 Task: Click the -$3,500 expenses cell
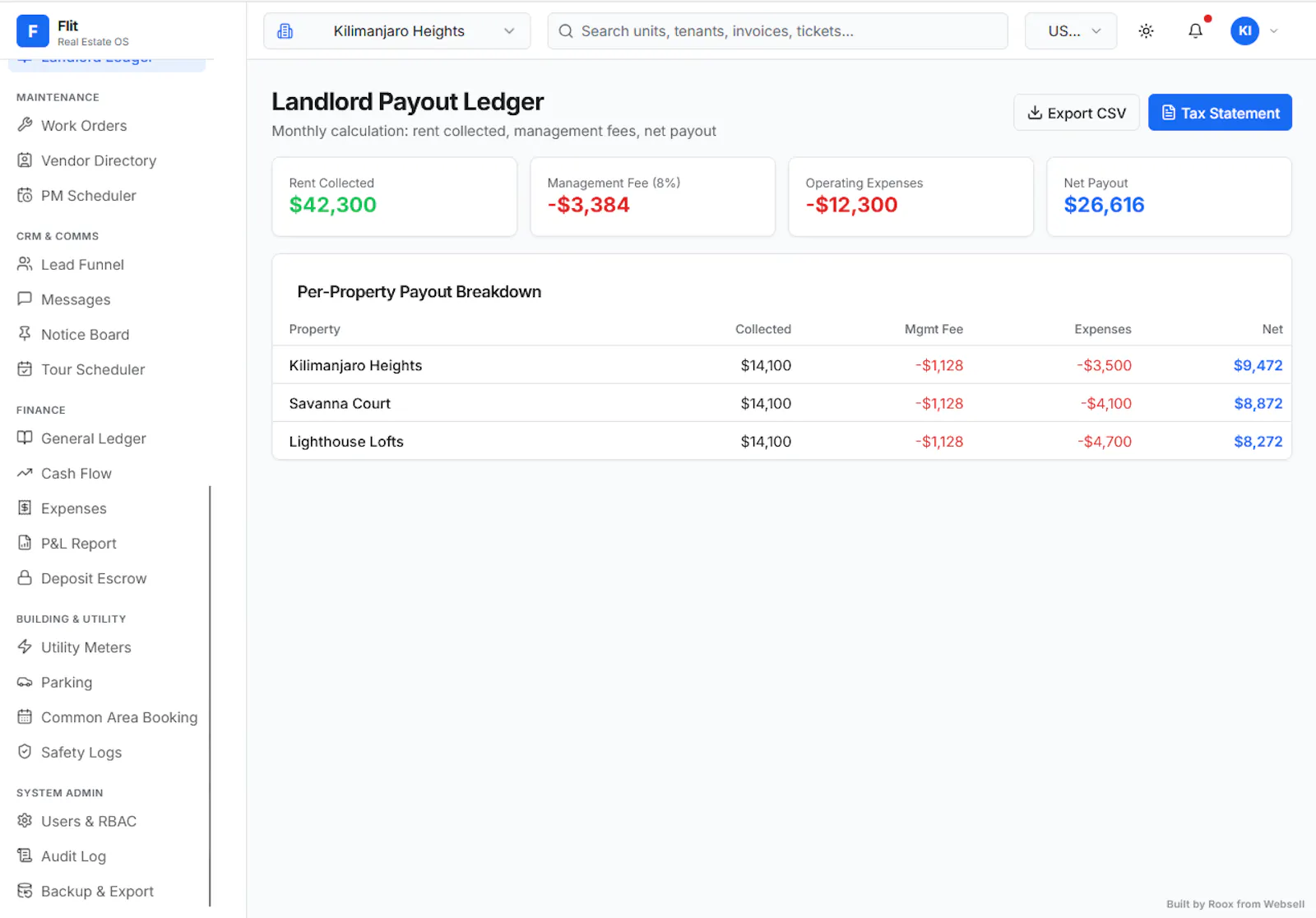coord(1104,365)
